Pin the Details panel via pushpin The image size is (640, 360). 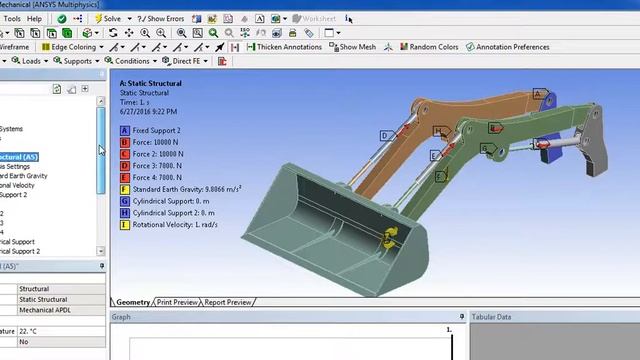tap(102, 266)
